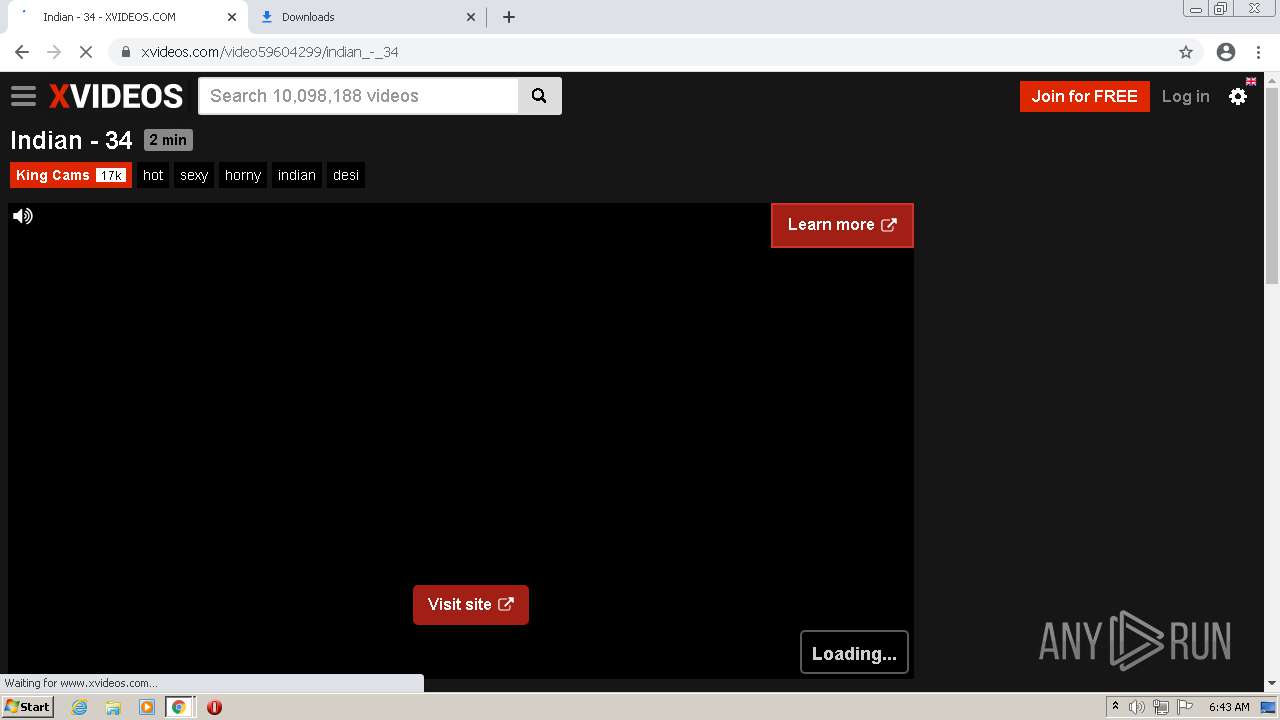Show hidden system tray icons
1280x720 pixels.
click(1115, 707)
